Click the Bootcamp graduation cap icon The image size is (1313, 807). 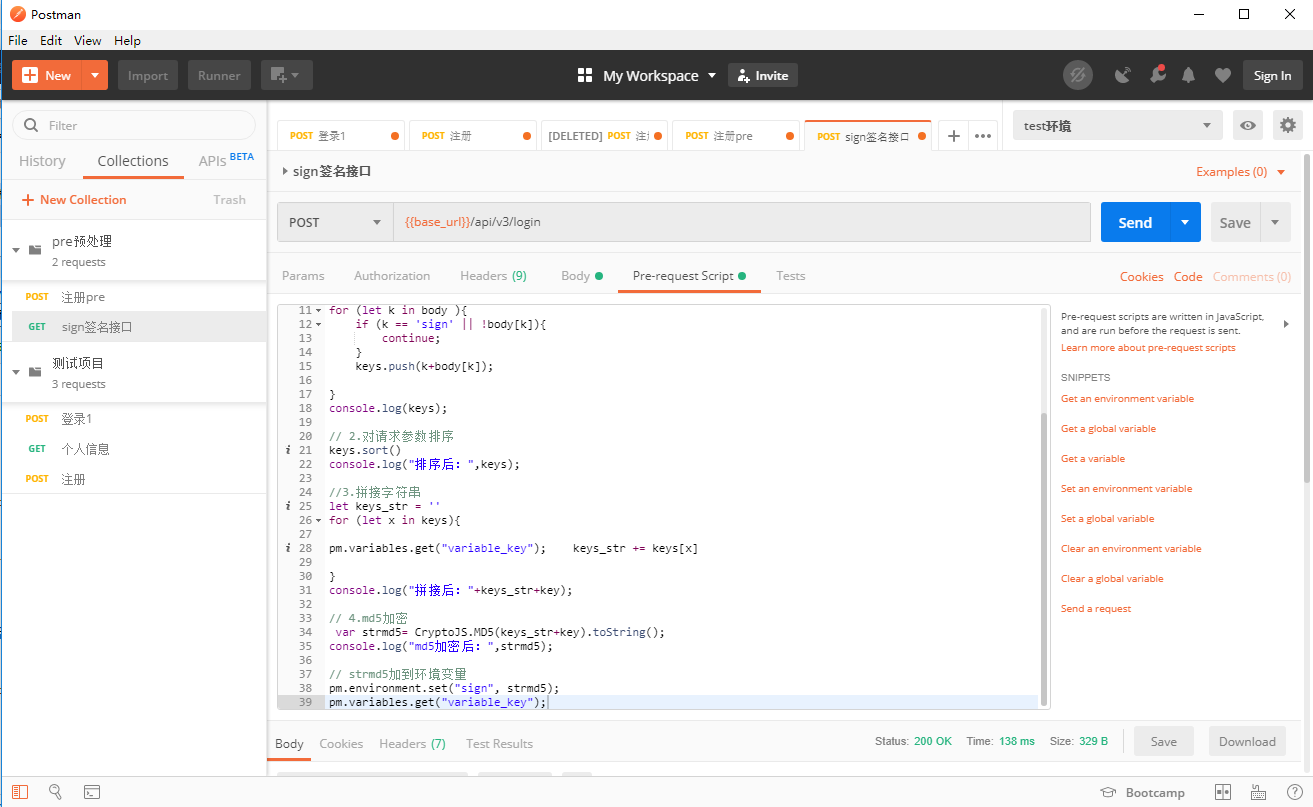pos(1108,792)
